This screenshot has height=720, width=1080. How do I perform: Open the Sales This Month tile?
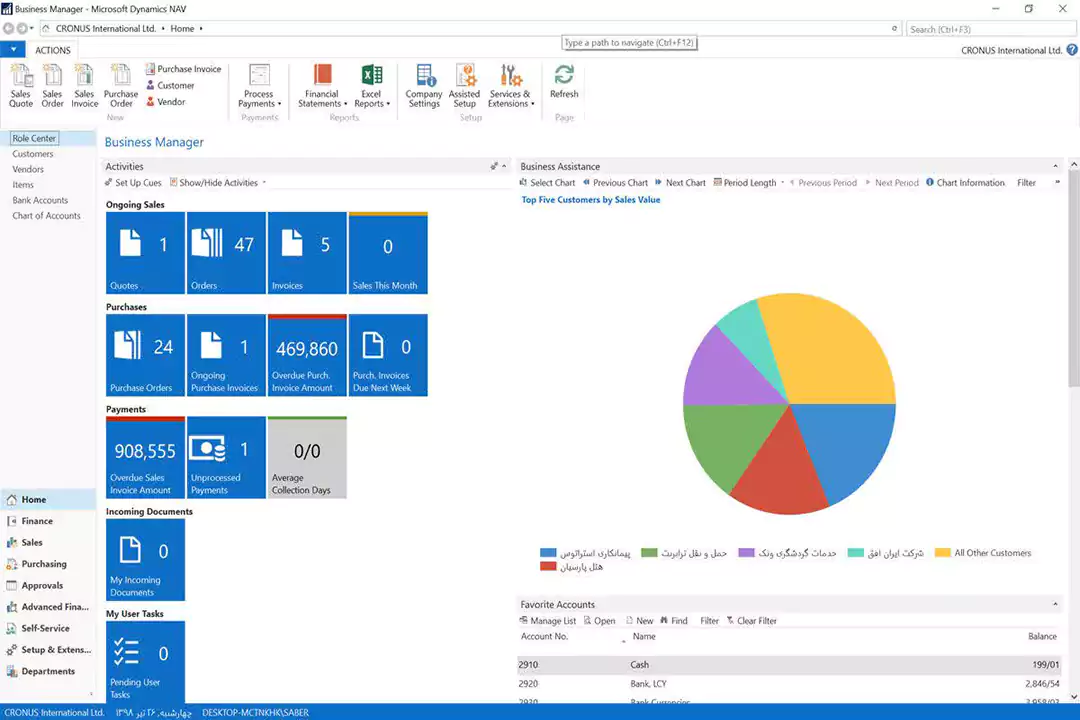pos(388,253)
